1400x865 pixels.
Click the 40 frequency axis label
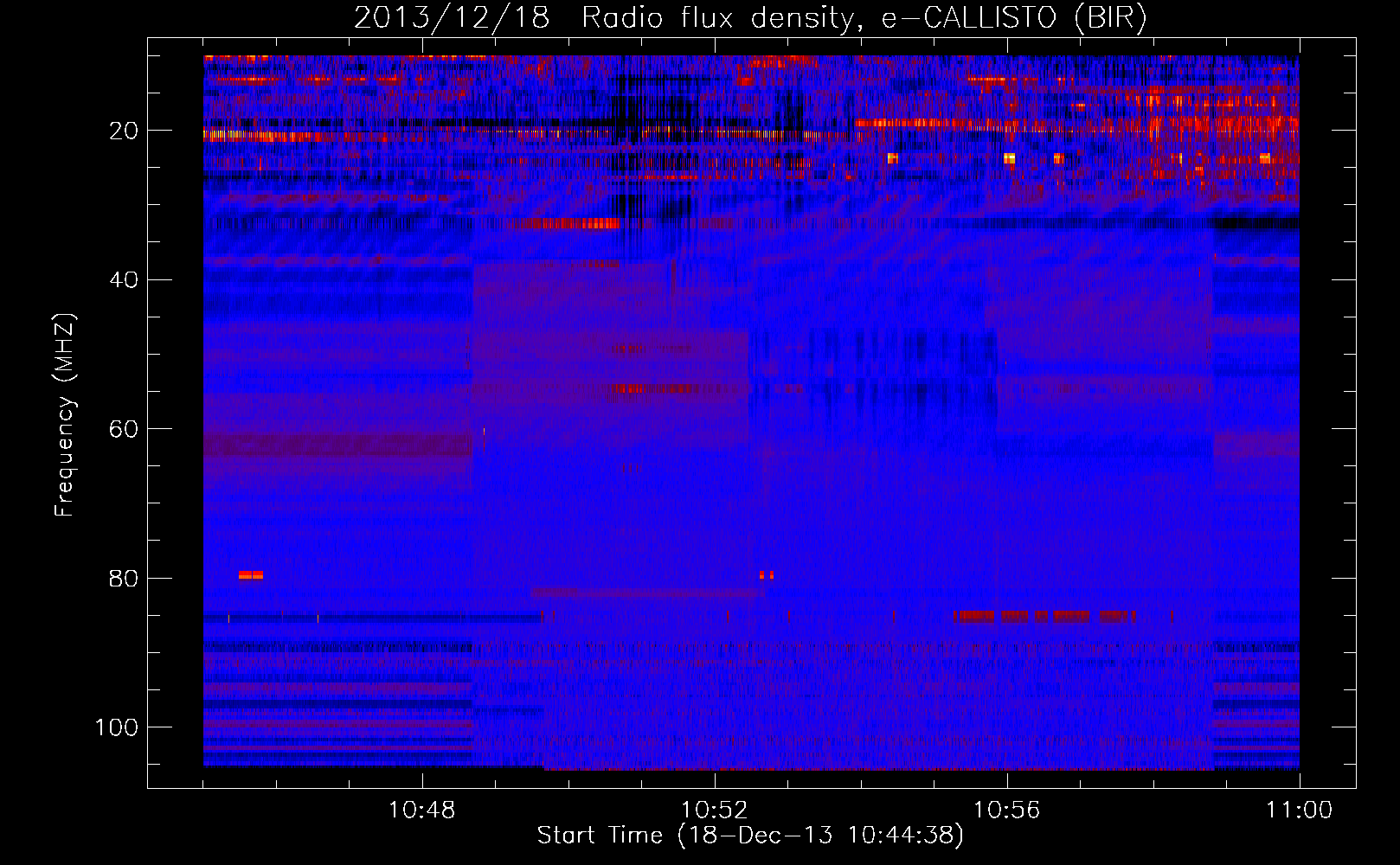124,280
